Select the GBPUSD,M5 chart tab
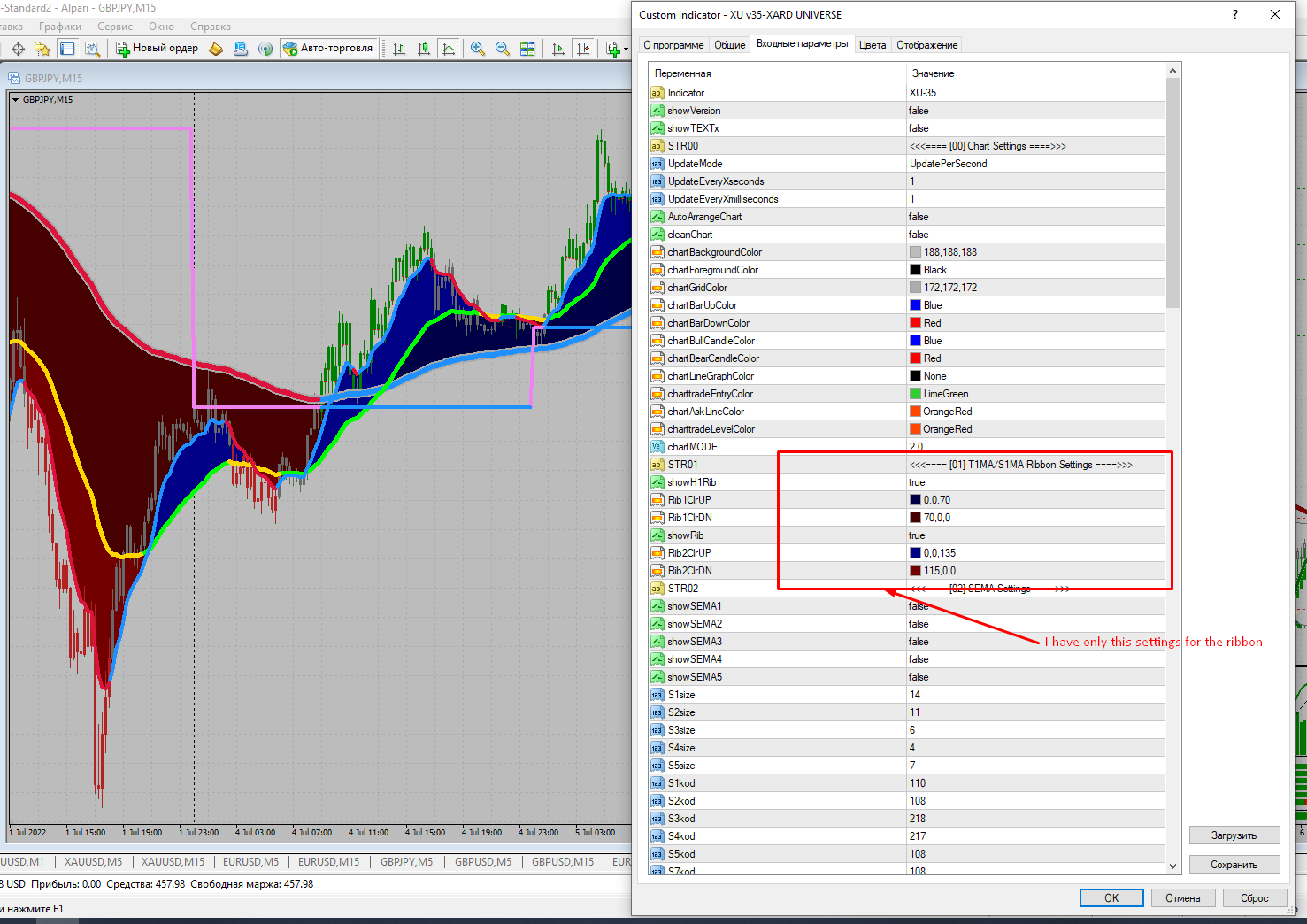The height and width of the screenshot is (924, 1307). click(483, 861)
